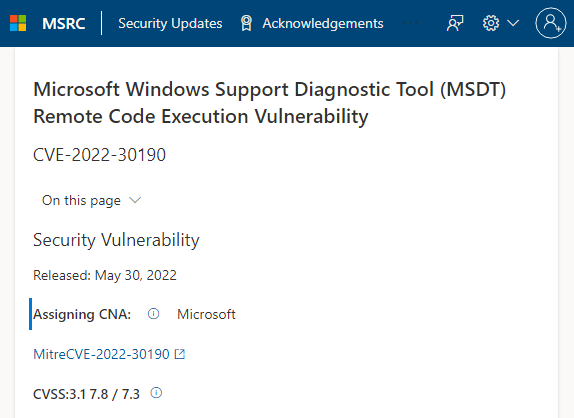Open the Security Updates menu item
Image resolution: width=574 pixels, height=418 pixels.
[x=170, y=23]
